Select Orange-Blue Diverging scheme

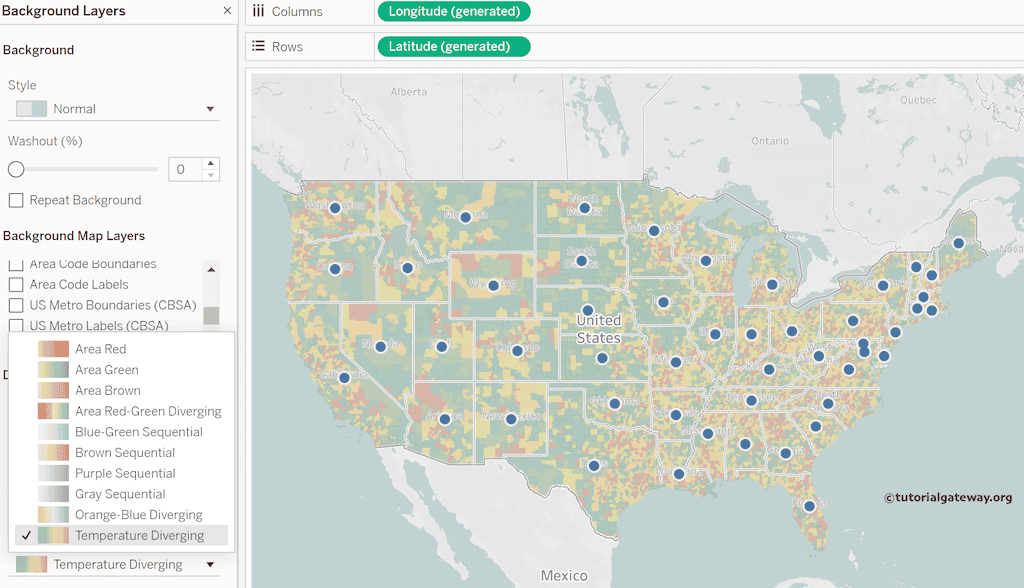click(121, 515)
